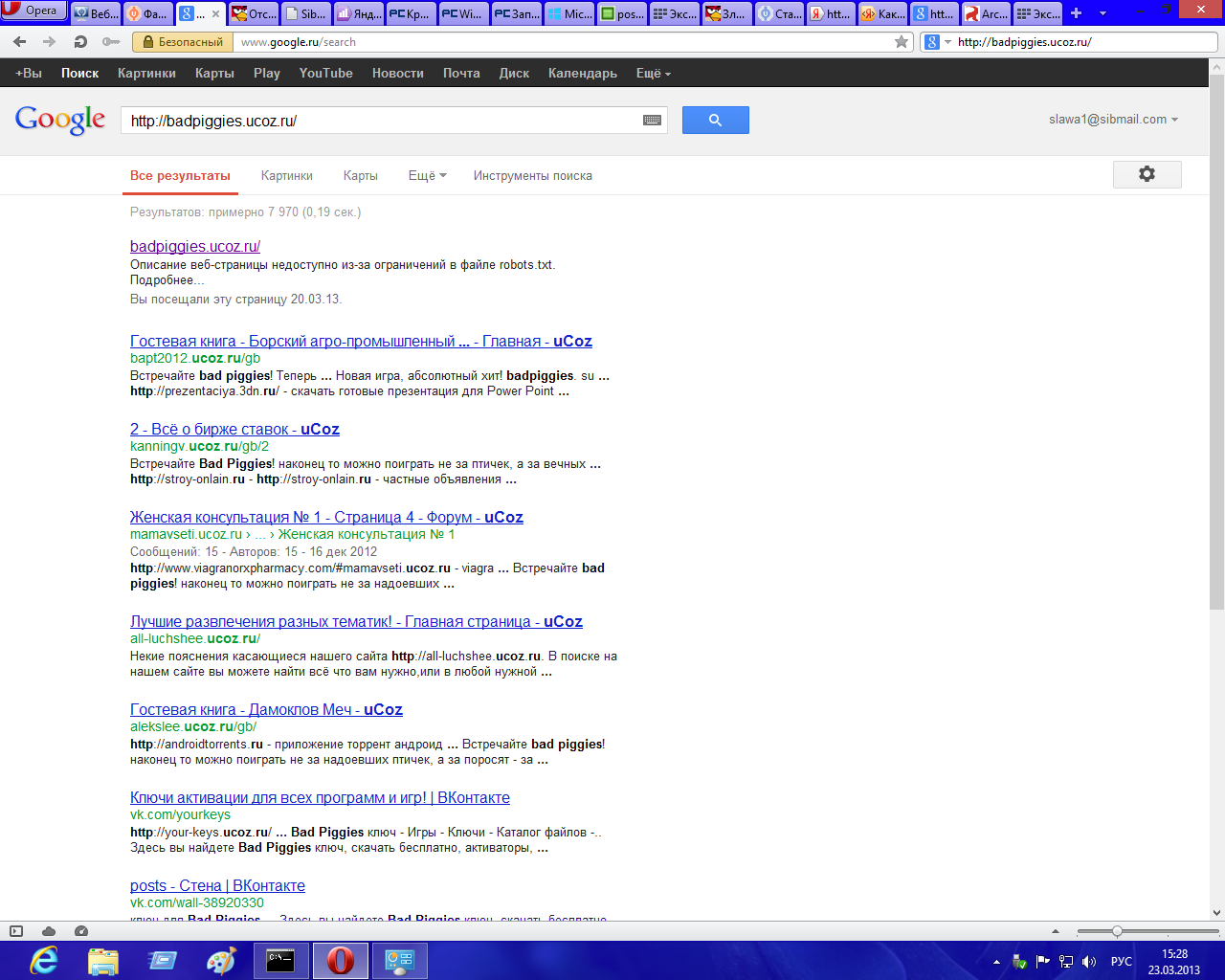Viewport: 1225px width, 980px height.
Task: Select Карты results filter tab
Action: [x=361, y=175]
